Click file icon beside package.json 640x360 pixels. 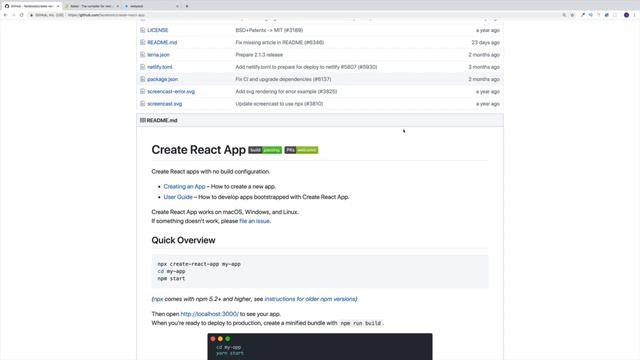point(142,79)
